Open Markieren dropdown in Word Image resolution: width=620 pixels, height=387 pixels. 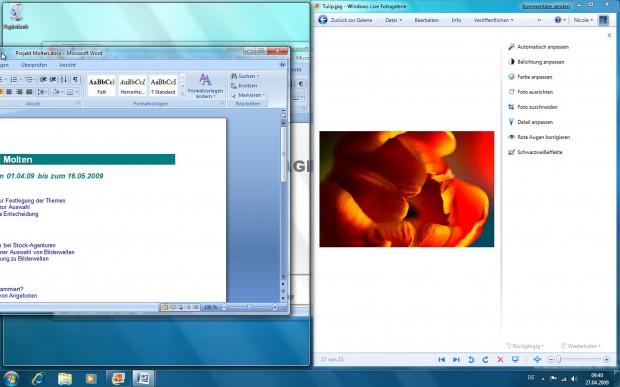click(x=248, y=95)
